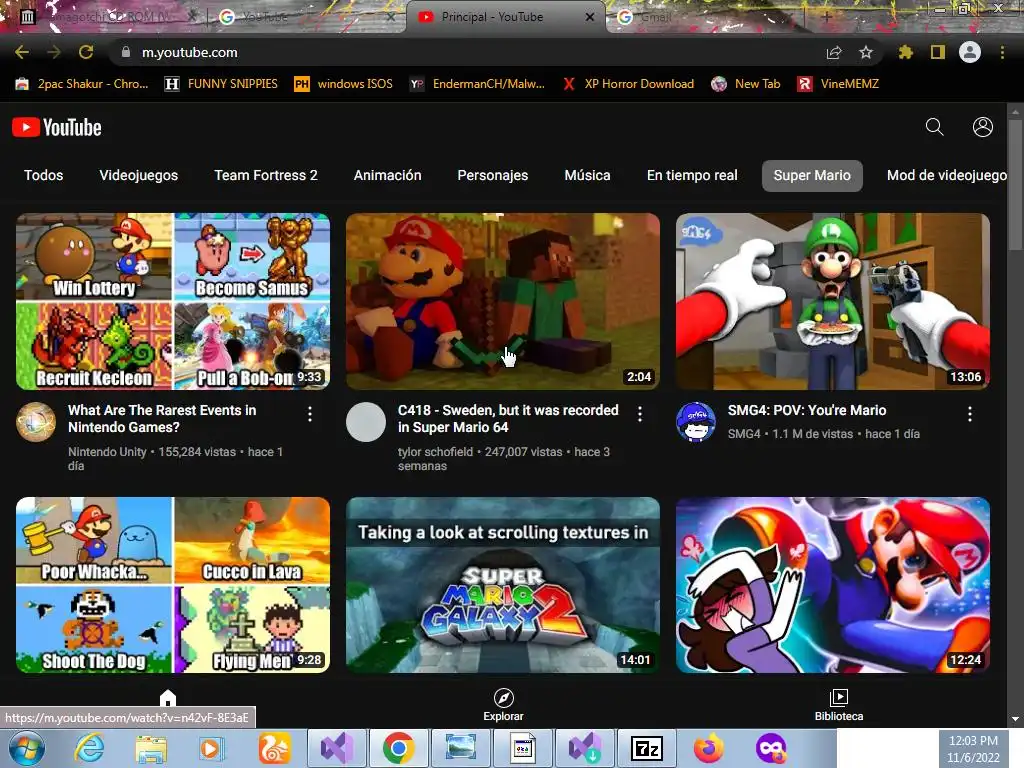Open the New Tab bookmark
The width and height of the screenshot is (1024, 768).
[746, 84]
